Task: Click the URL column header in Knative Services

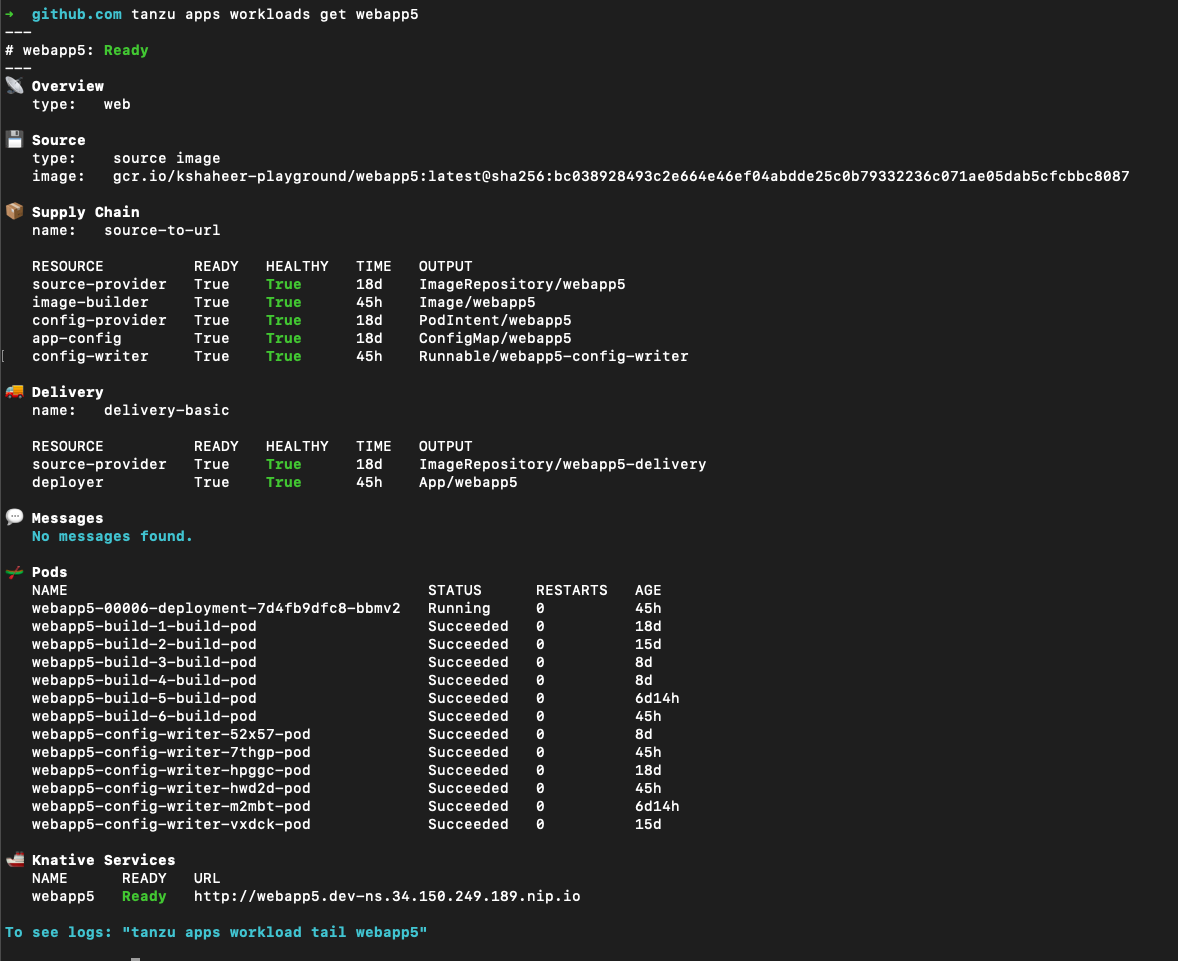Action: 207,878
